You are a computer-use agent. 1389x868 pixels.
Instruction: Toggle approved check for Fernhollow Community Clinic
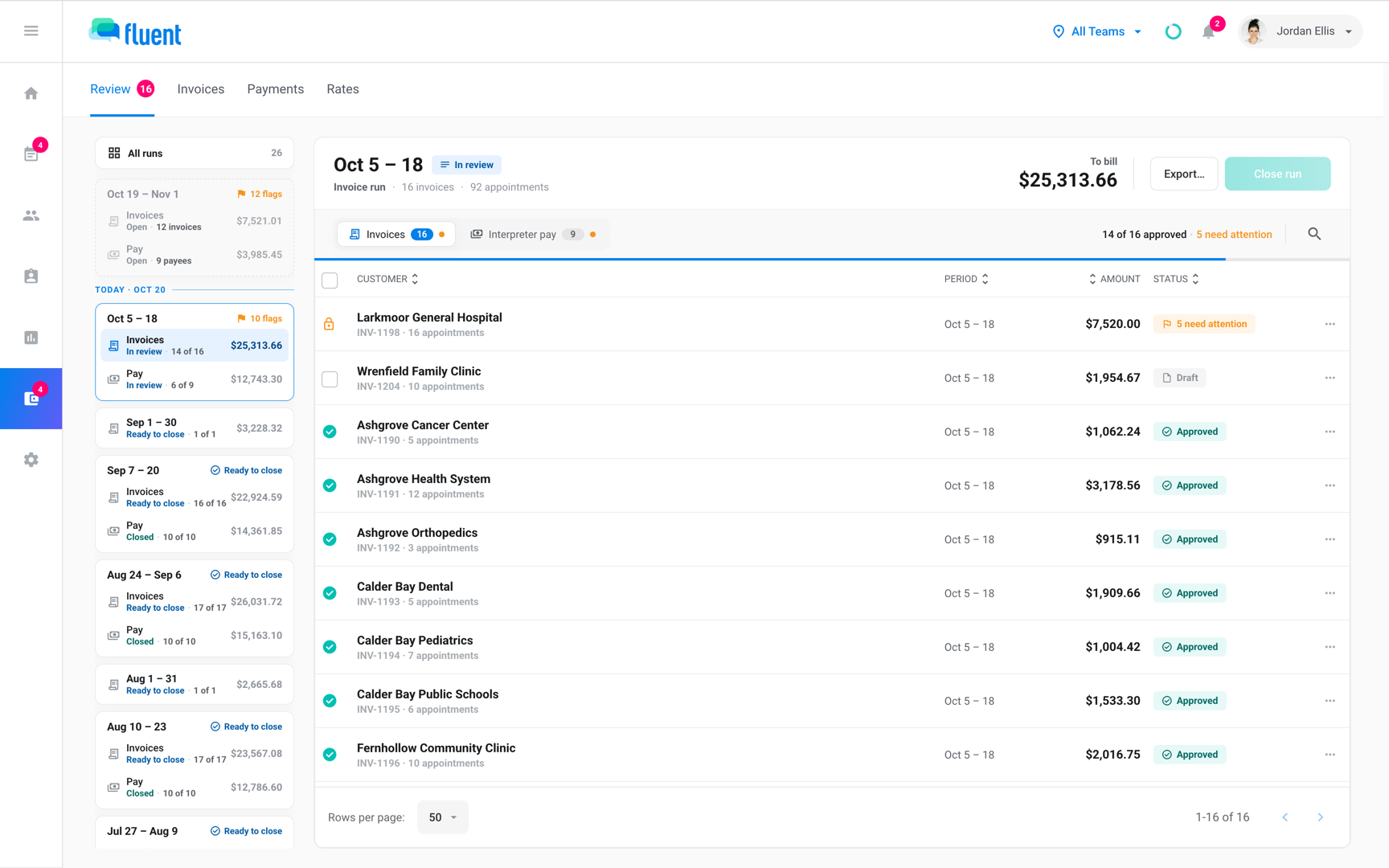(330, 755)
